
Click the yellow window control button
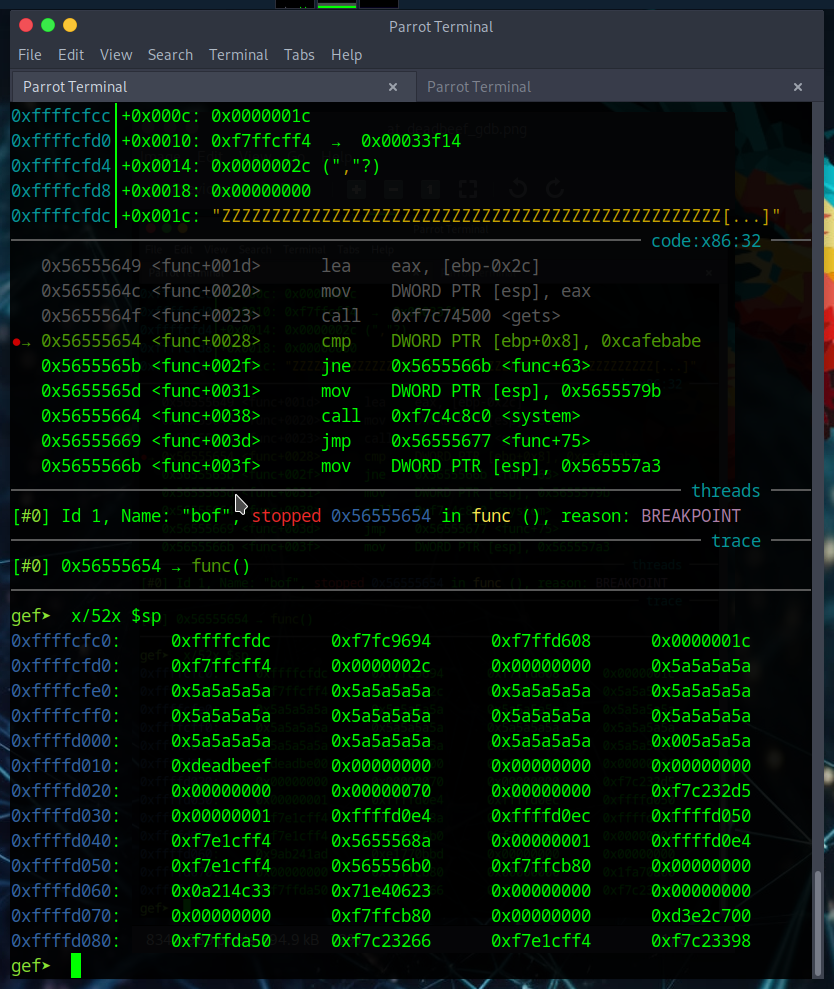[x=69, y=25]
